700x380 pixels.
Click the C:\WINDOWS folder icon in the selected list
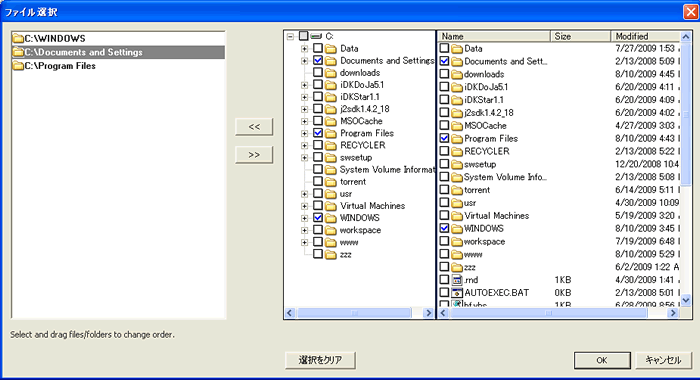18,38
